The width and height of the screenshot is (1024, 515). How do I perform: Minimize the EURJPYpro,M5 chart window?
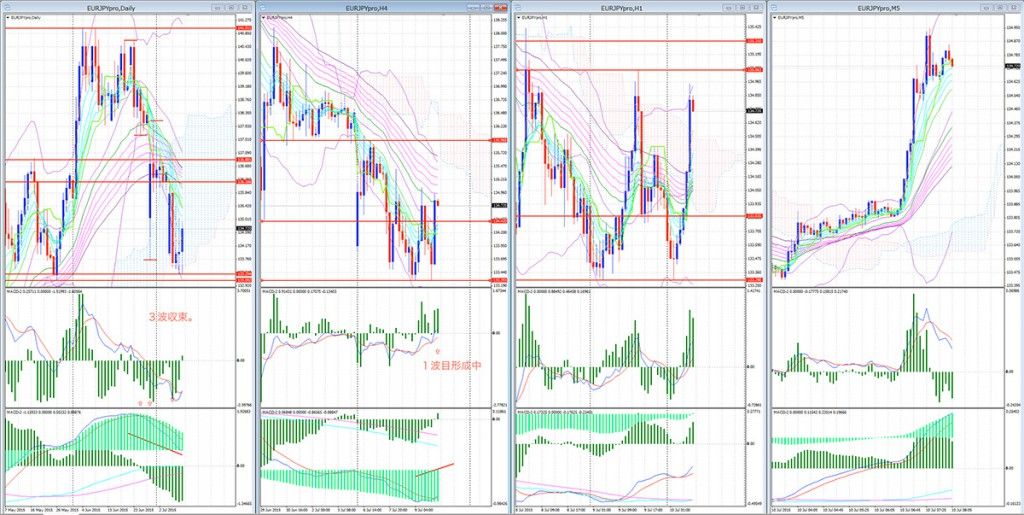coord(986,7)
